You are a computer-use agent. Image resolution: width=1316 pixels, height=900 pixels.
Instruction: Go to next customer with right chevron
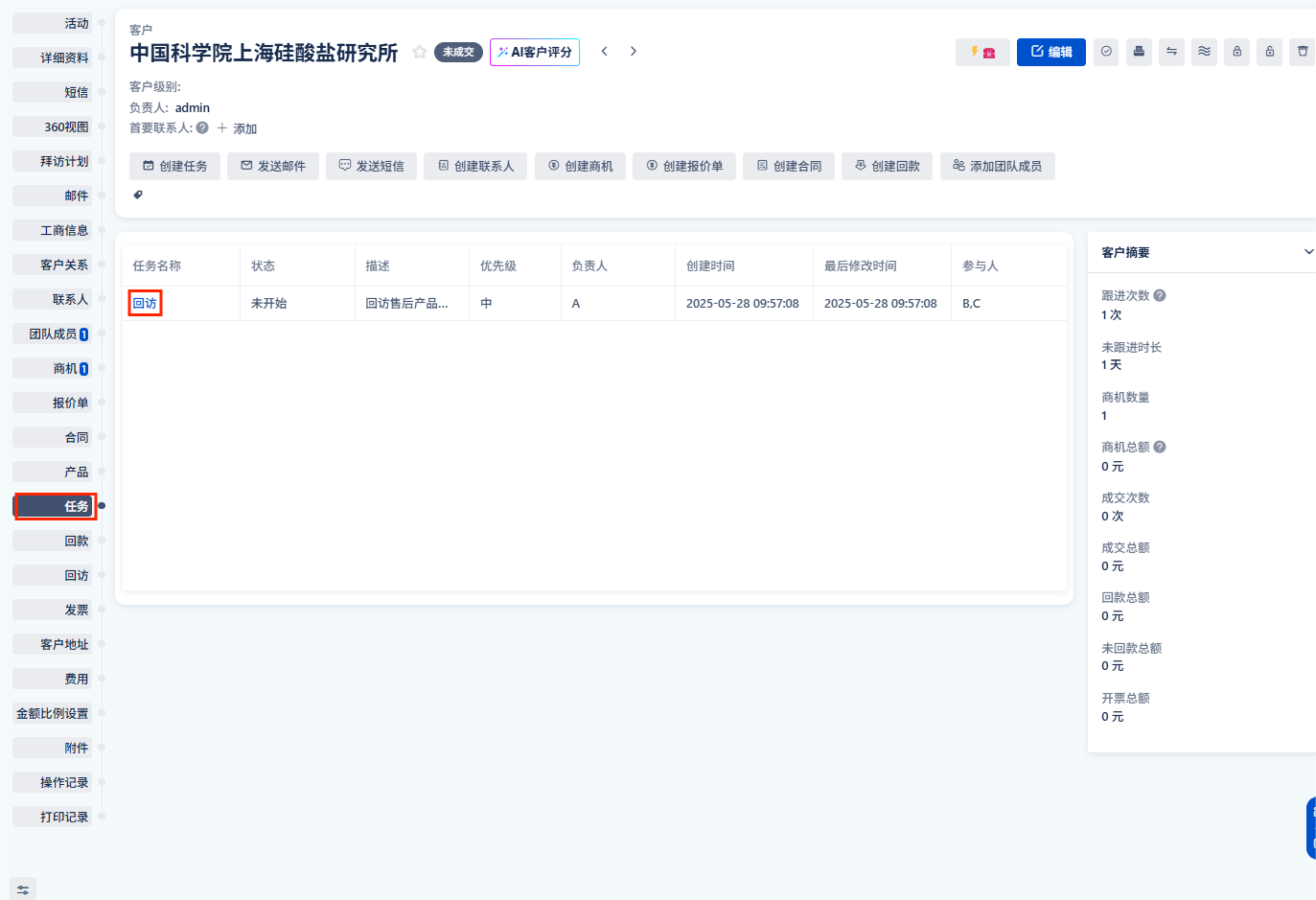pos(634,51)
